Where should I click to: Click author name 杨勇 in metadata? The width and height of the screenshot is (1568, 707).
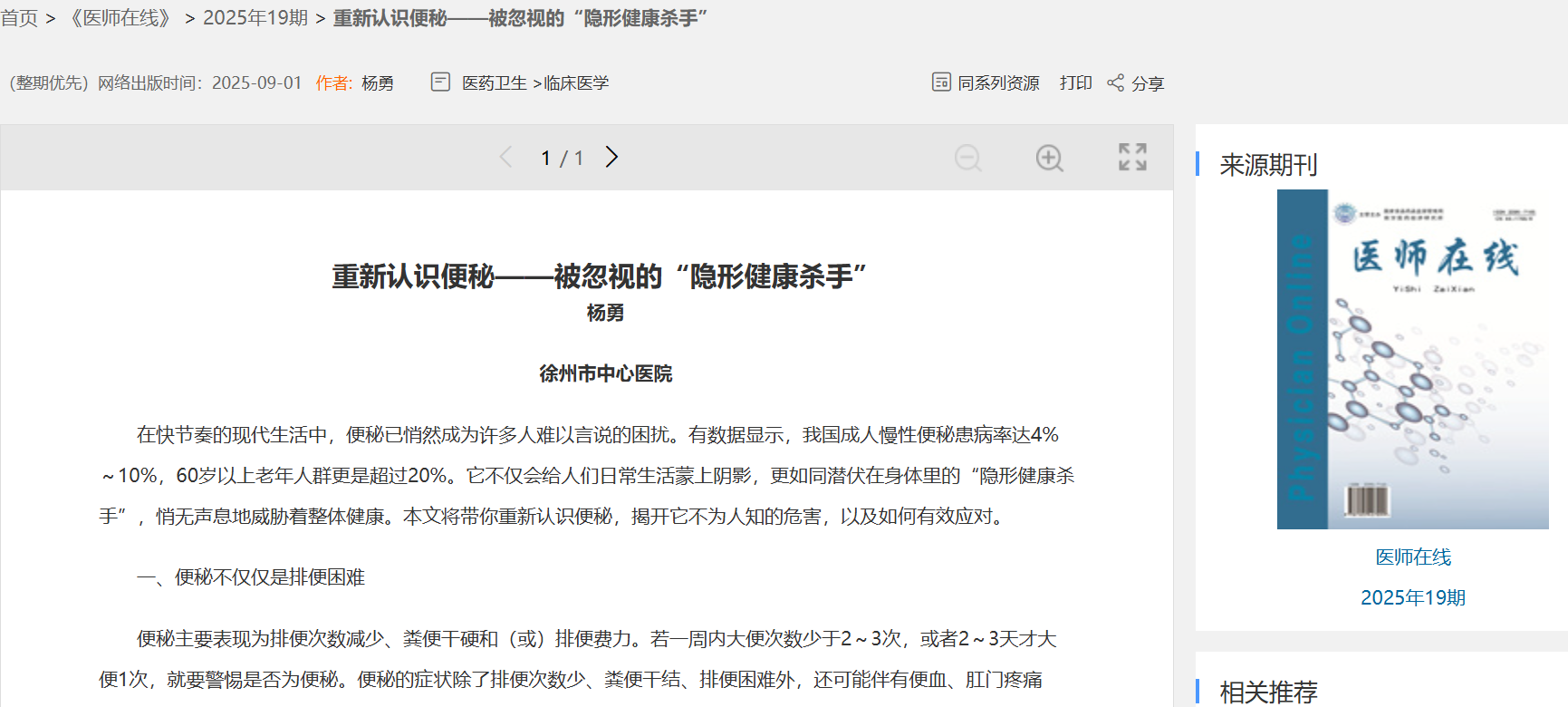pyautogui.click(x=378, y=83)
